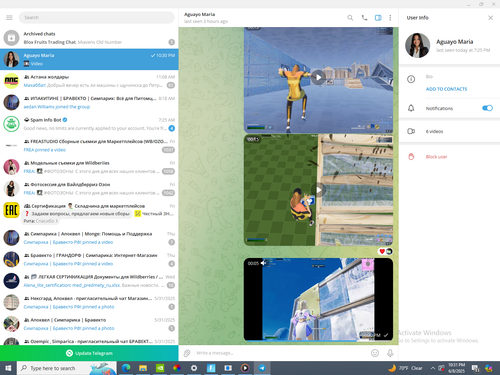Open Archived chats folder
Image resolution: width=500 pixels, height=375 pixels.
click(89, 38)
